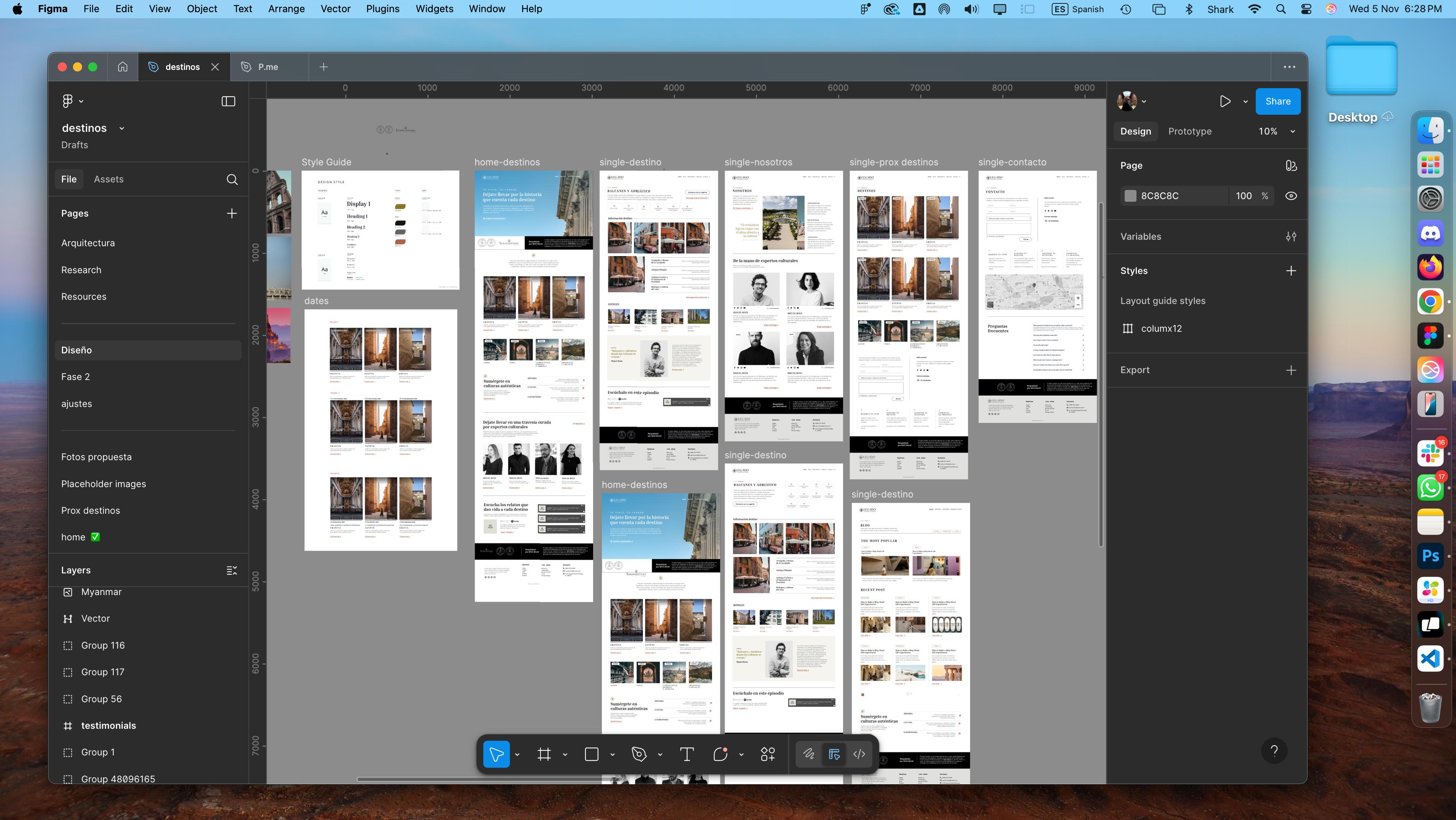Enable the Measure mode toggle in toolbar
The height and width of the screenshot is (820, 1456).
coord(834,754)
